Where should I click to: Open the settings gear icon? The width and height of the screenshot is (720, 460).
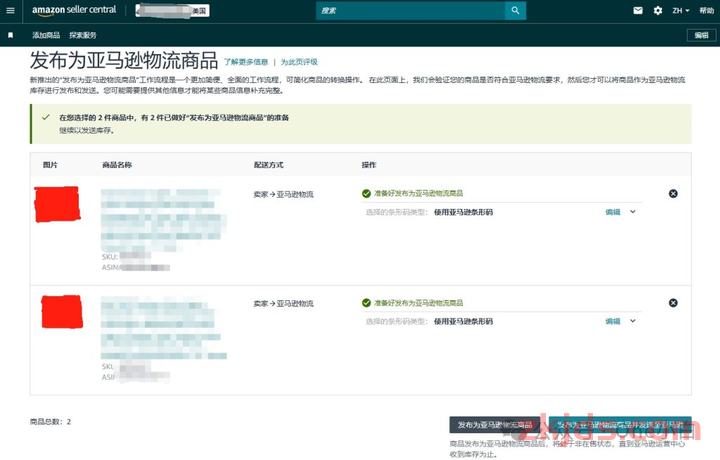click(x=658, y=11)
